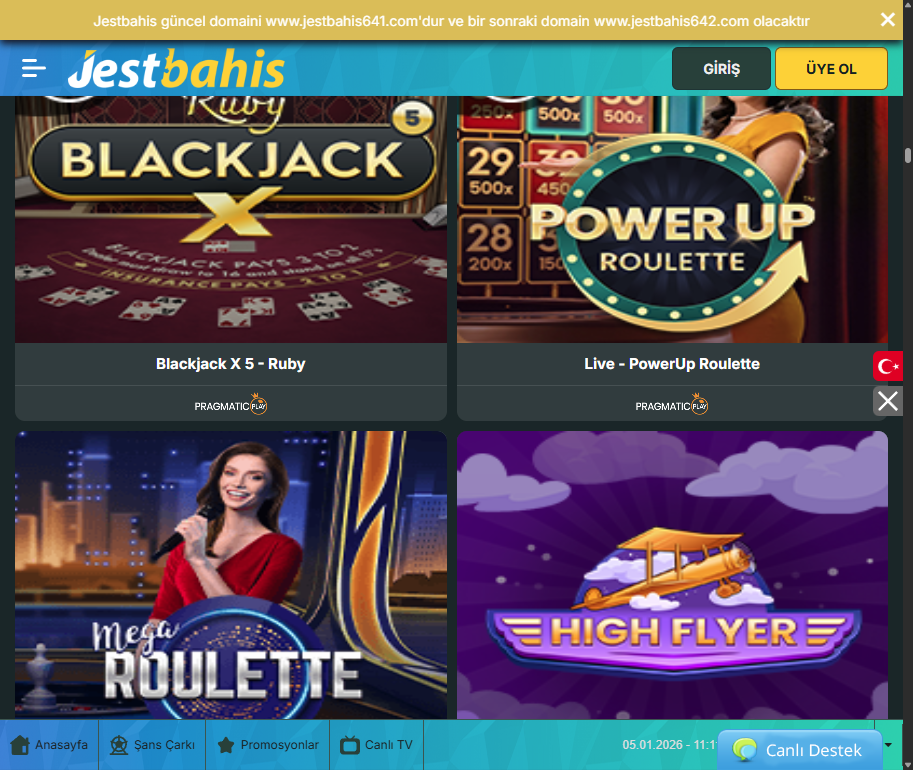Launch the High Flyer game
This screenshot has width=913, height=770.
pyautogui.click(x=673, y=575)
